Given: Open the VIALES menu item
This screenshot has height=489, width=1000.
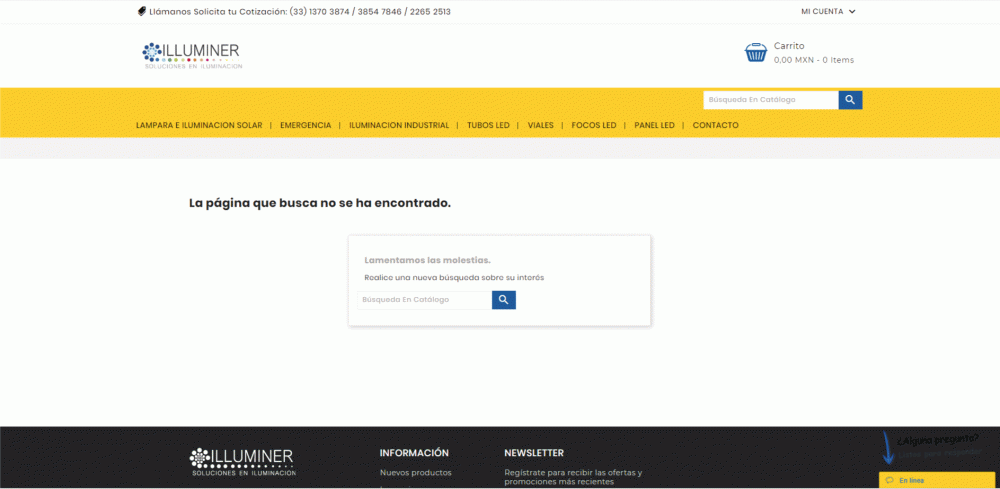Looking at the screenshot, I should pos(540,126).
